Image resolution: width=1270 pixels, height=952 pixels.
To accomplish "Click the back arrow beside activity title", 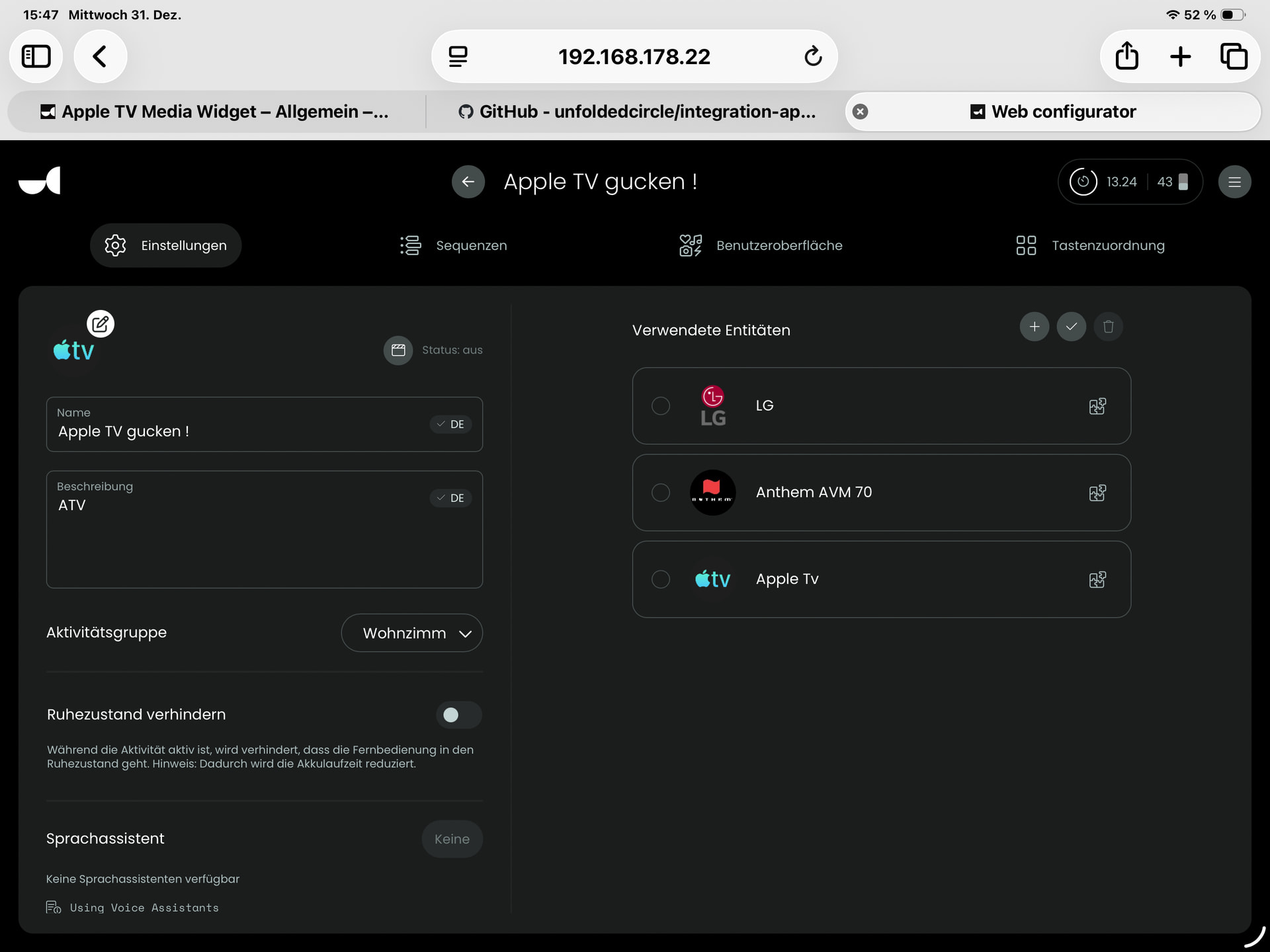I will [x=468, y=182].
